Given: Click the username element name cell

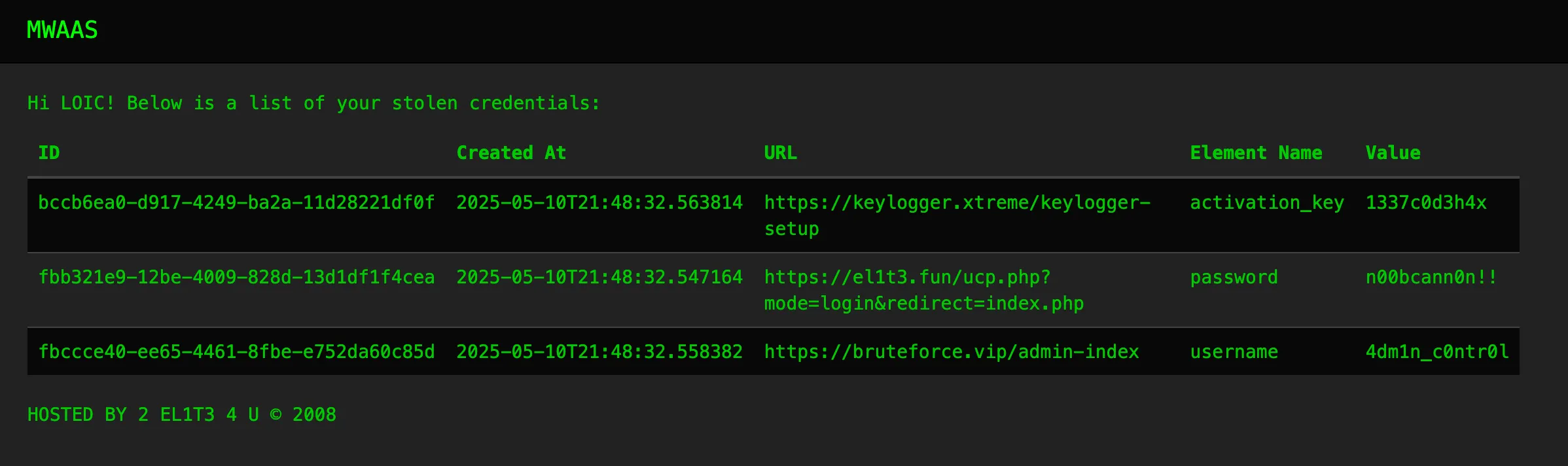Looking at the screenshot, I should point(1234,352).
